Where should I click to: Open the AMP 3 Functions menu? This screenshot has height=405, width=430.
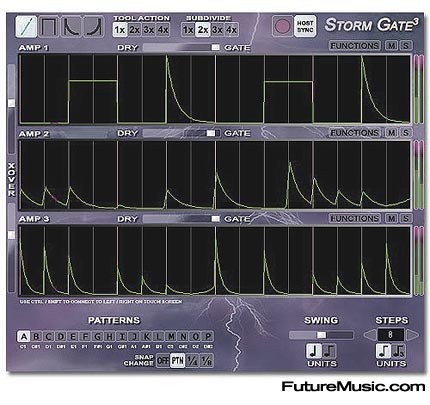click(355, 218)
